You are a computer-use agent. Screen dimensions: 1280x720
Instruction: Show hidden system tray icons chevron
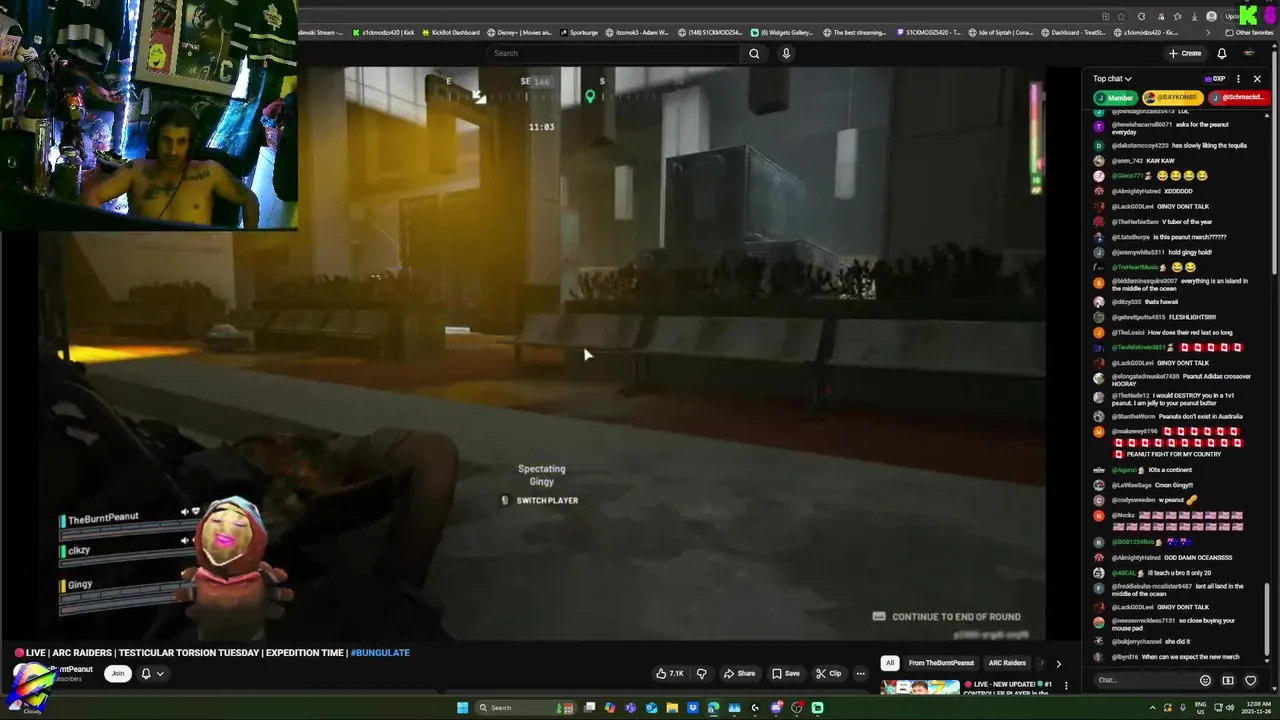[1152, 708]
